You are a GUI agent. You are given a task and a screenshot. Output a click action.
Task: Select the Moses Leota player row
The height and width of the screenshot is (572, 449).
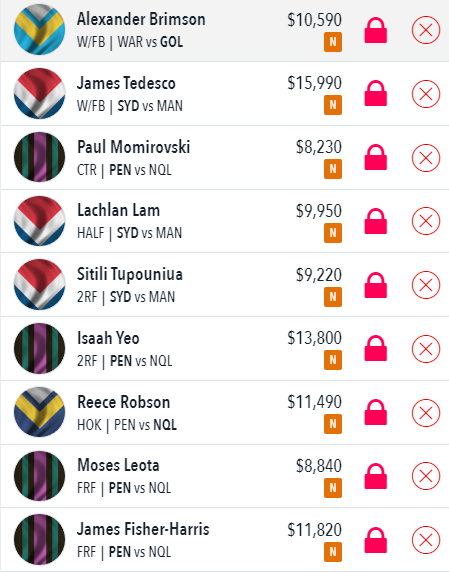coord(224,476)
